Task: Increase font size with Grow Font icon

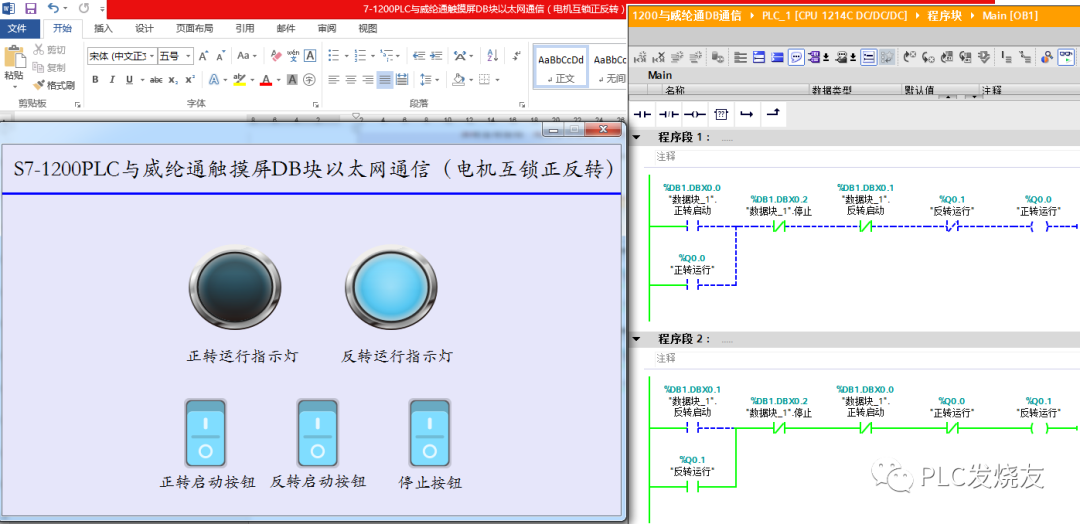Action: coord(203,56)
